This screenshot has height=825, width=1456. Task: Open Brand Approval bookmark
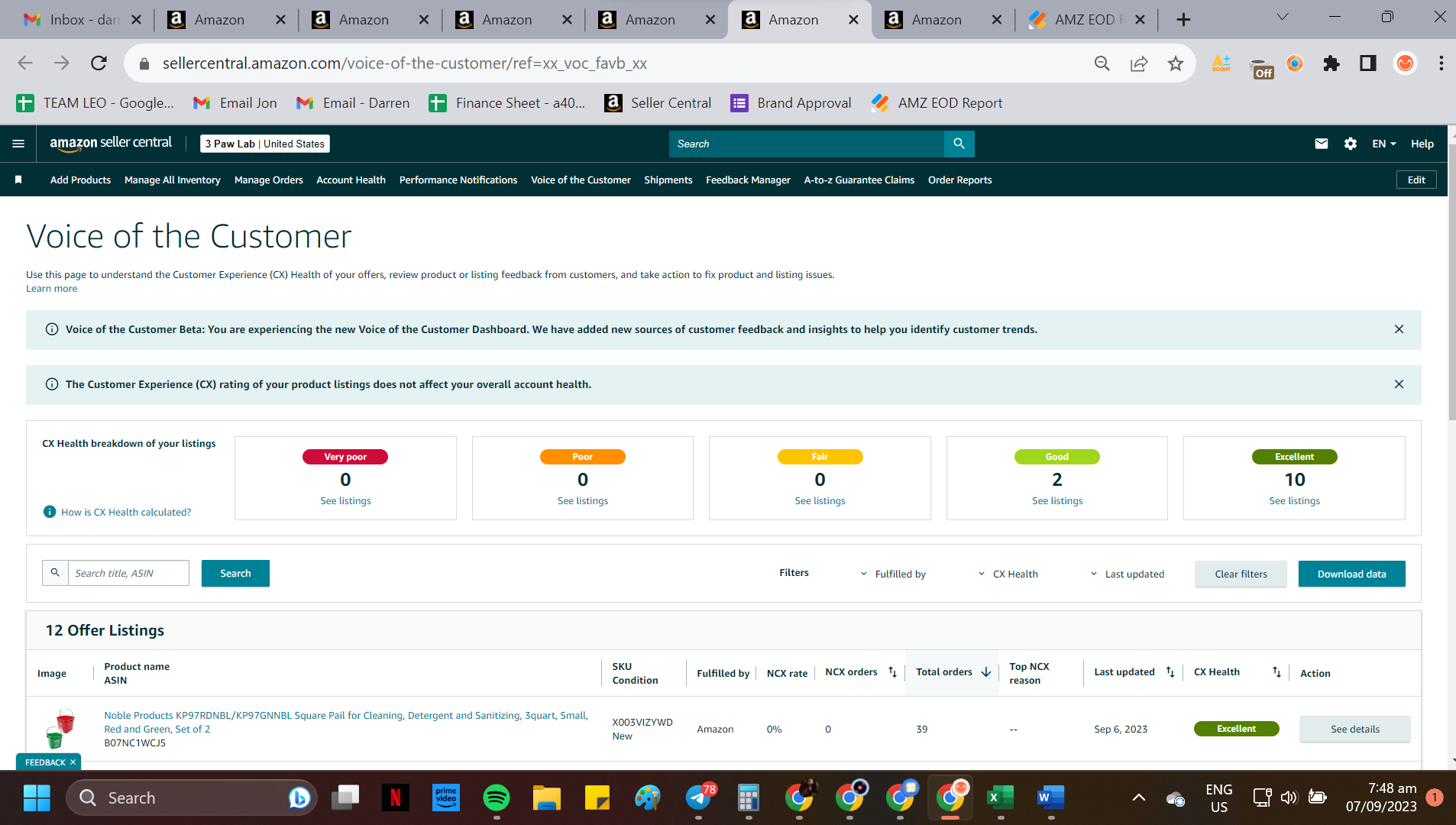[791, 103]
